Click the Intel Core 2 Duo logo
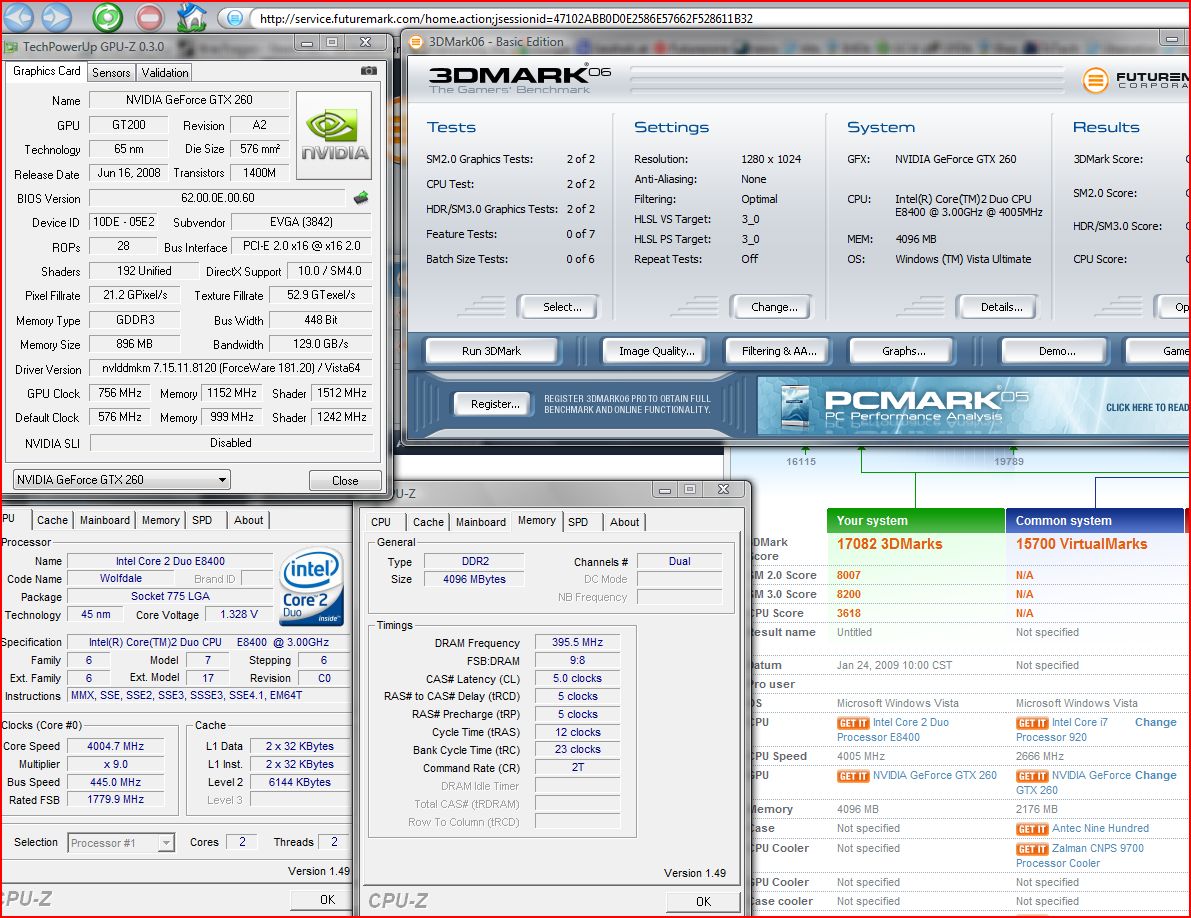 (311, 587)
